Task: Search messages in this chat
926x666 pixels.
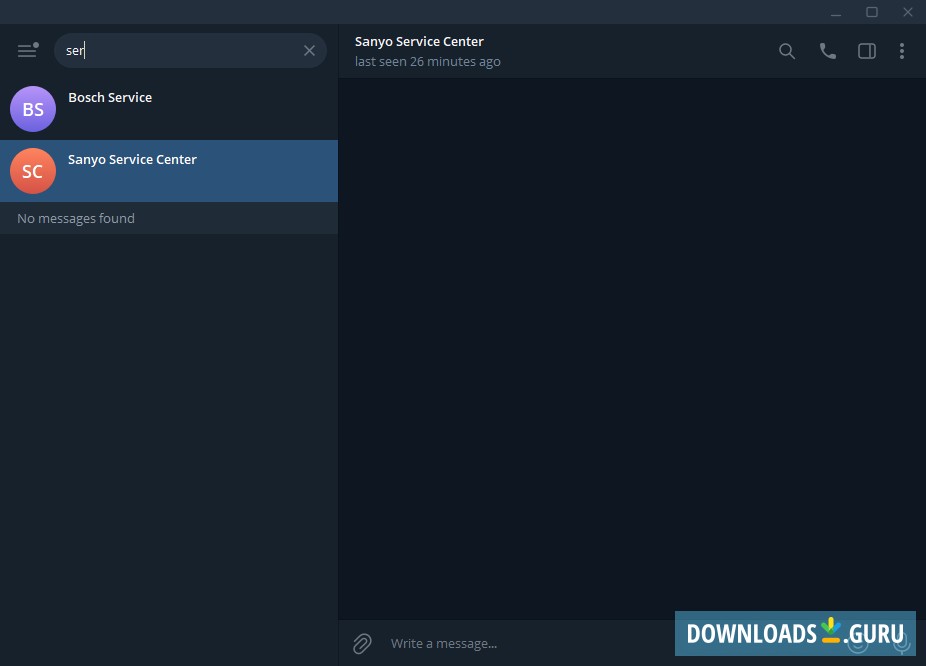Action: [x=787, y=51]
